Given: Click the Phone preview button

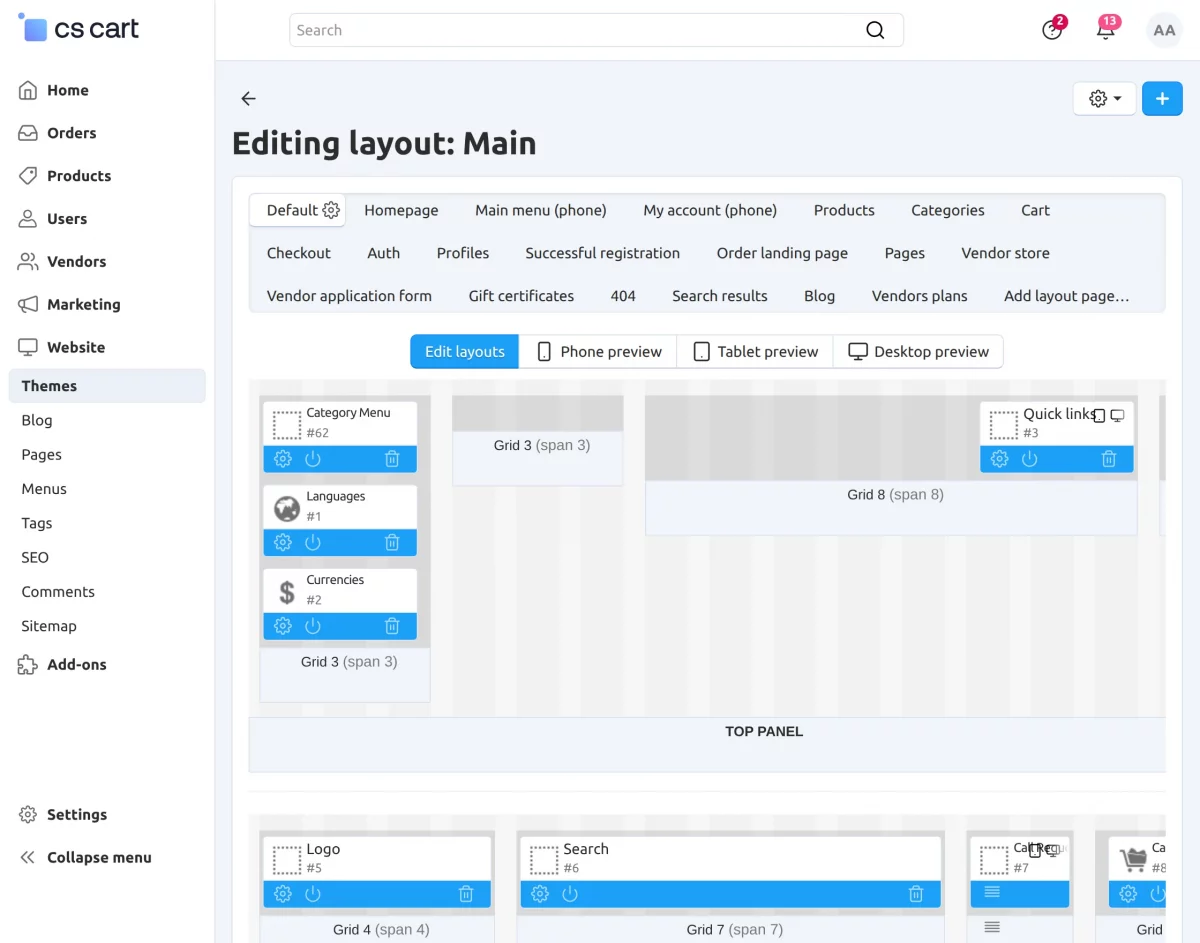Looking at the screenshot, I should [x=598, y=351].
